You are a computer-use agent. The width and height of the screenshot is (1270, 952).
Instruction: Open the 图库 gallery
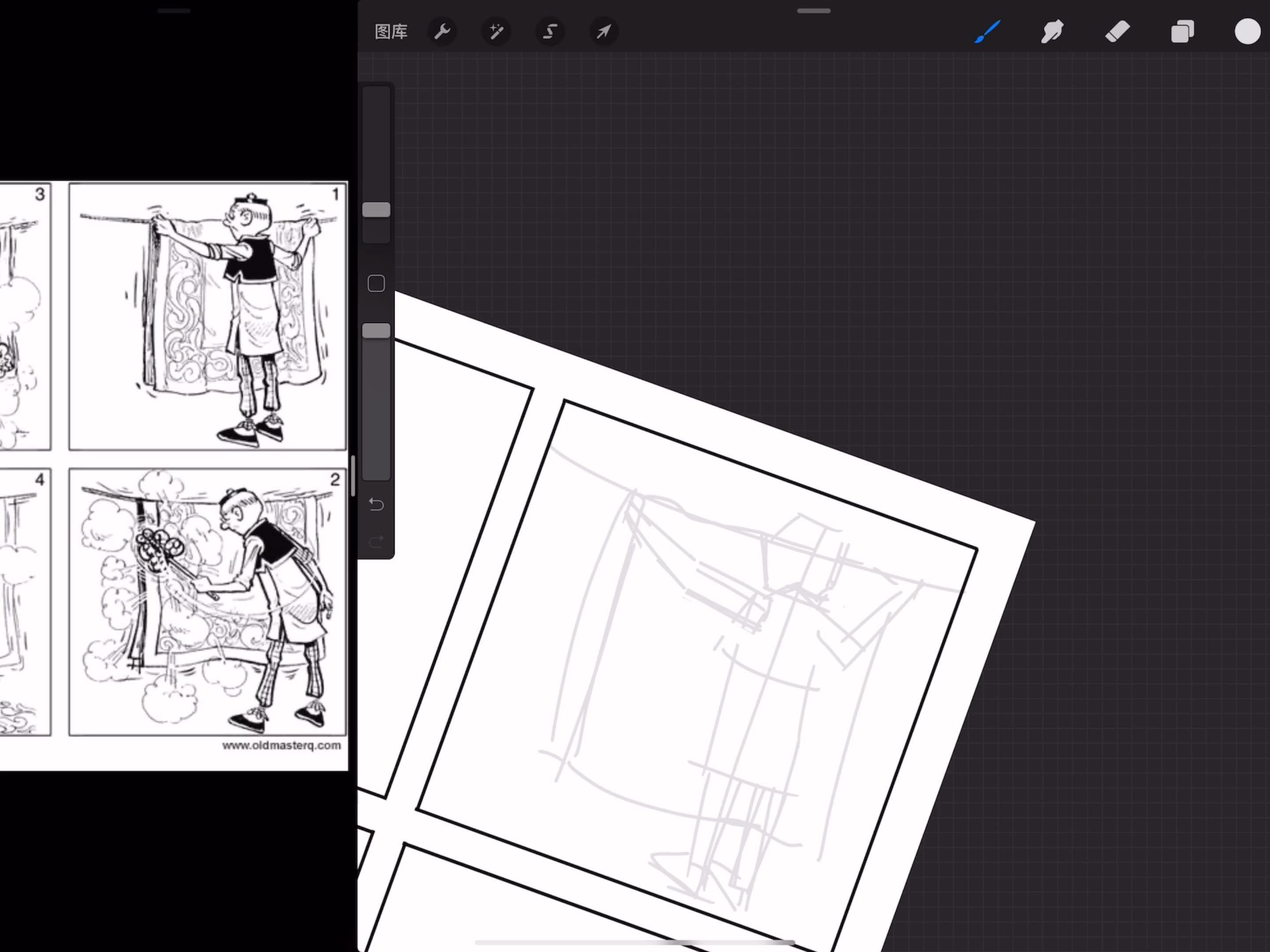pos(391,32)
